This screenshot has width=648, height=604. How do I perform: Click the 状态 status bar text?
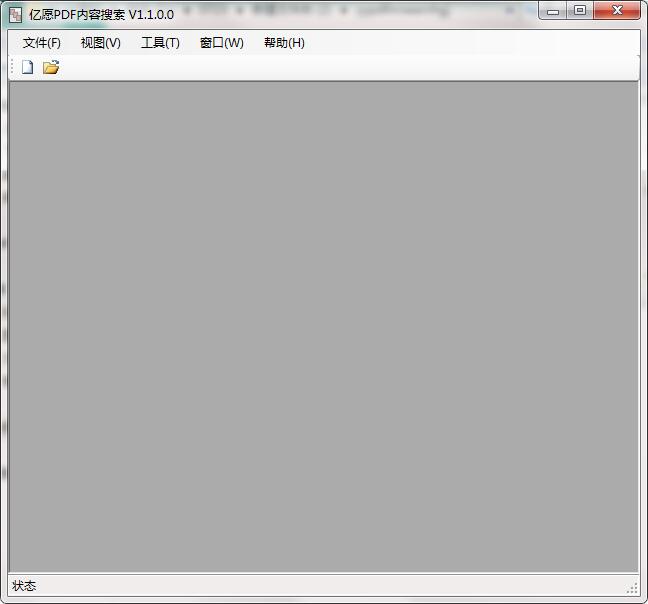24,586
